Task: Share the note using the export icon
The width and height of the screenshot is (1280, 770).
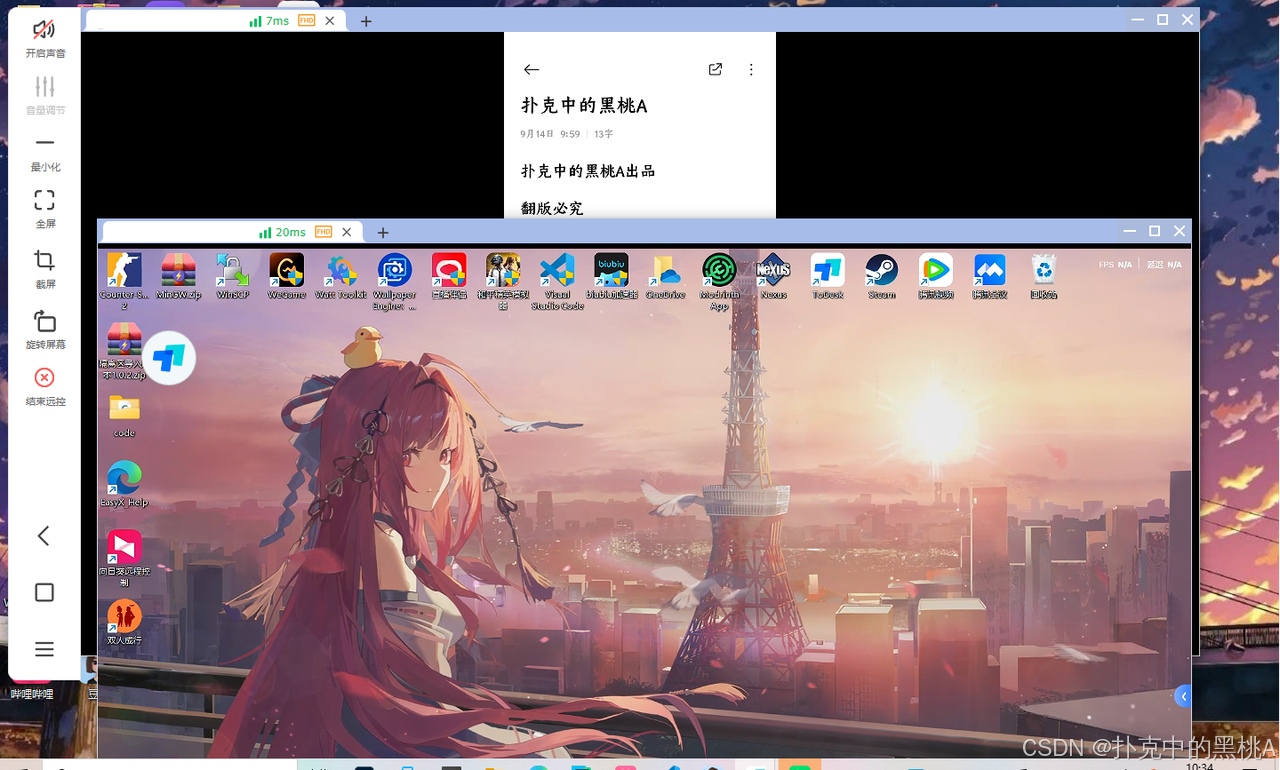Action: tap(715, 70)
